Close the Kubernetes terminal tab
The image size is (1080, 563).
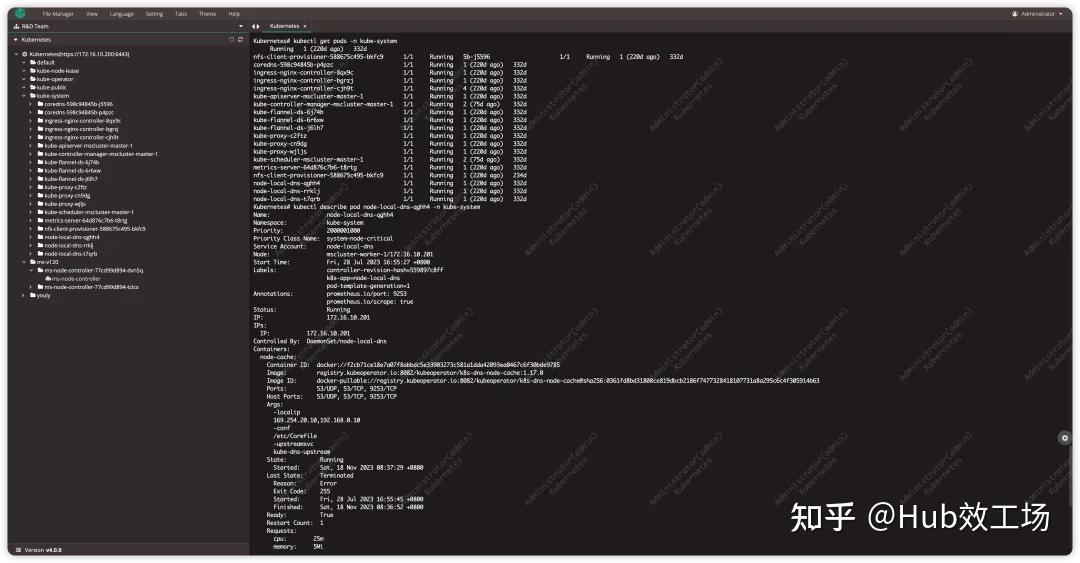(305, 26)
